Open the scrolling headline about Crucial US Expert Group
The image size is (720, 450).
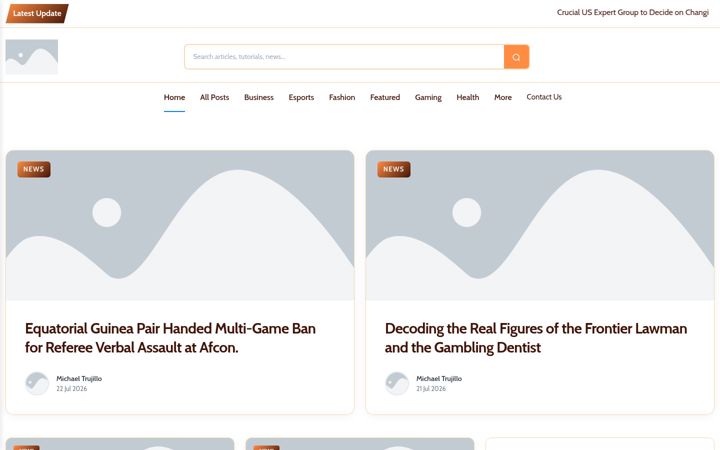tap(633, 12)
